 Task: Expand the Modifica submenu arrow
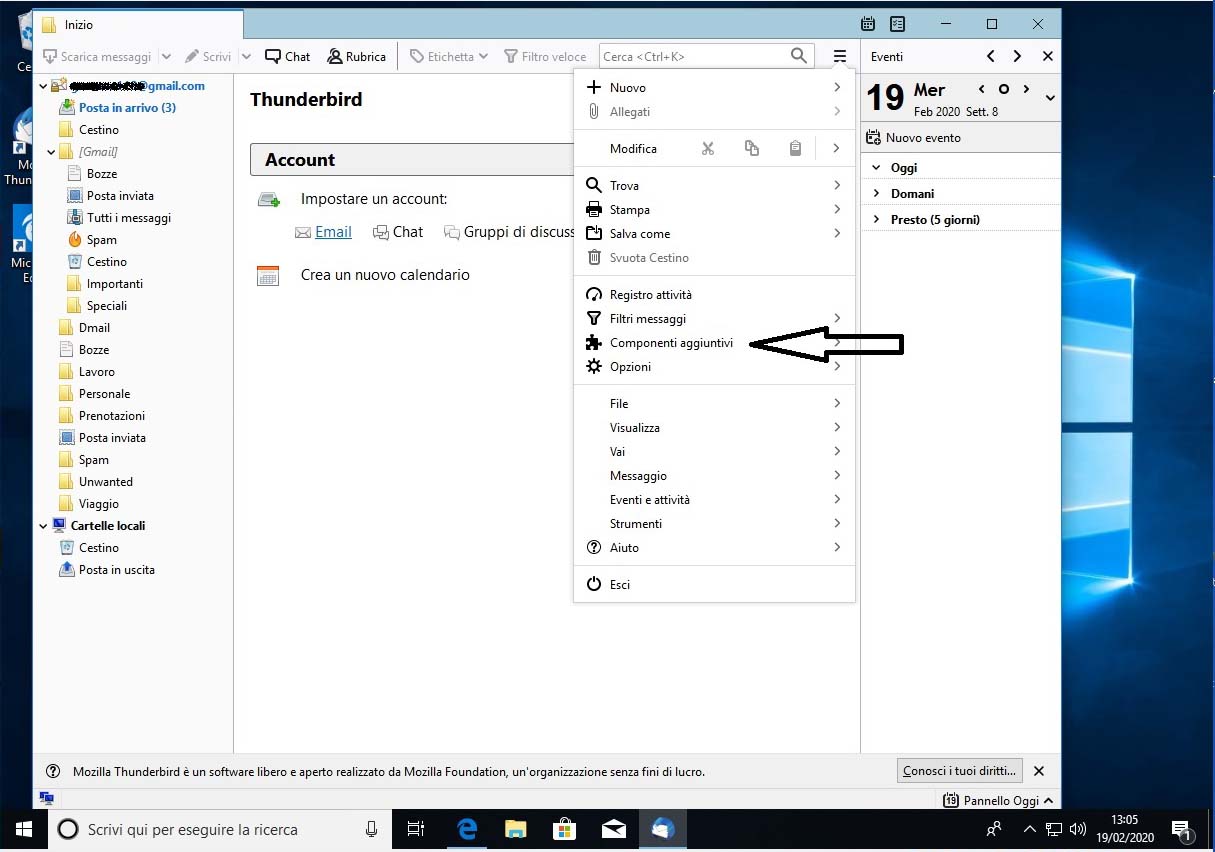tap(836, 149)
